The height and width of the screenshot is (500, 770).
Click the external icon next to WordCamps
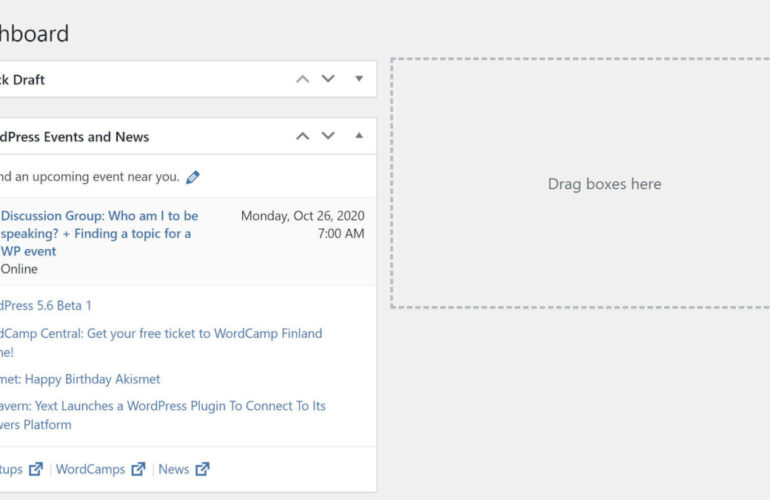pyautogui.click(x=138, y=469)
